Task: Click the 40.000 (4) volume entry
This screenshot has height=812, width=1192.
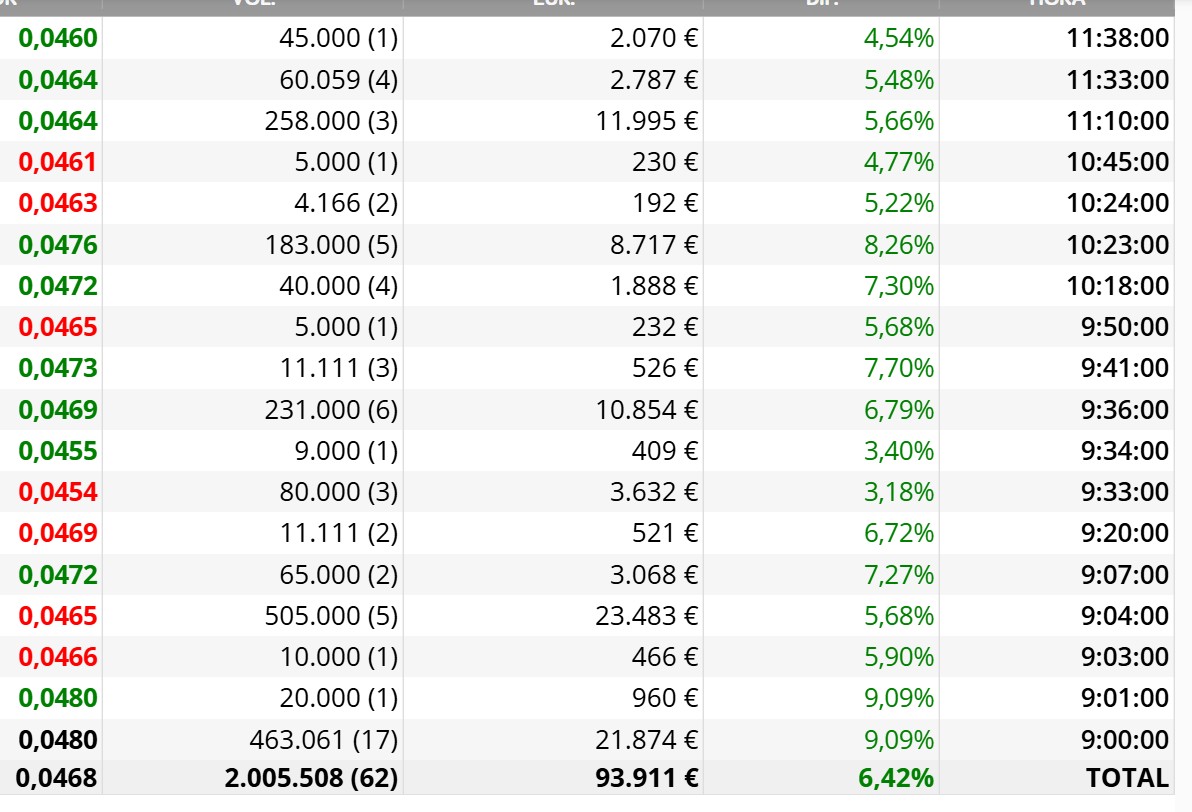Action: click(338, 286)
